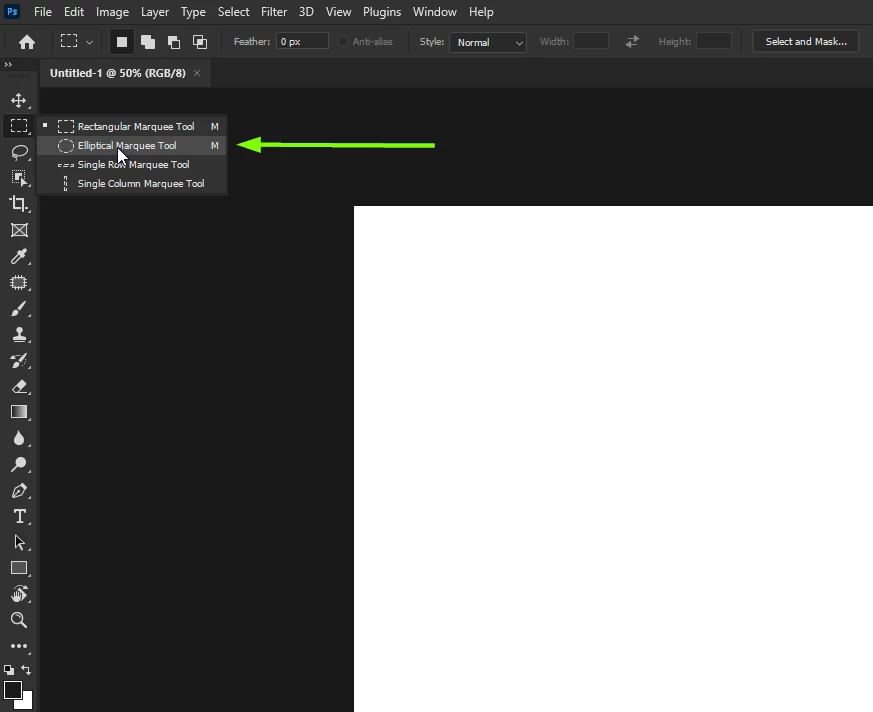Select the Pen tool
873x712 pixels.
[x=19, y=490]
